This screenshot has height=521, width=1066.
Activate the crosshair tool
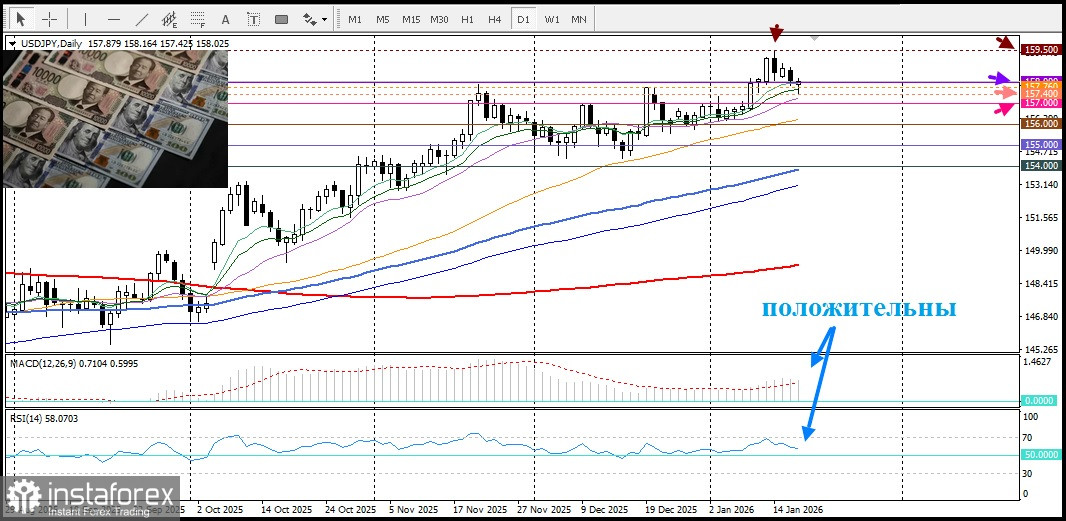tap(49, 19)
